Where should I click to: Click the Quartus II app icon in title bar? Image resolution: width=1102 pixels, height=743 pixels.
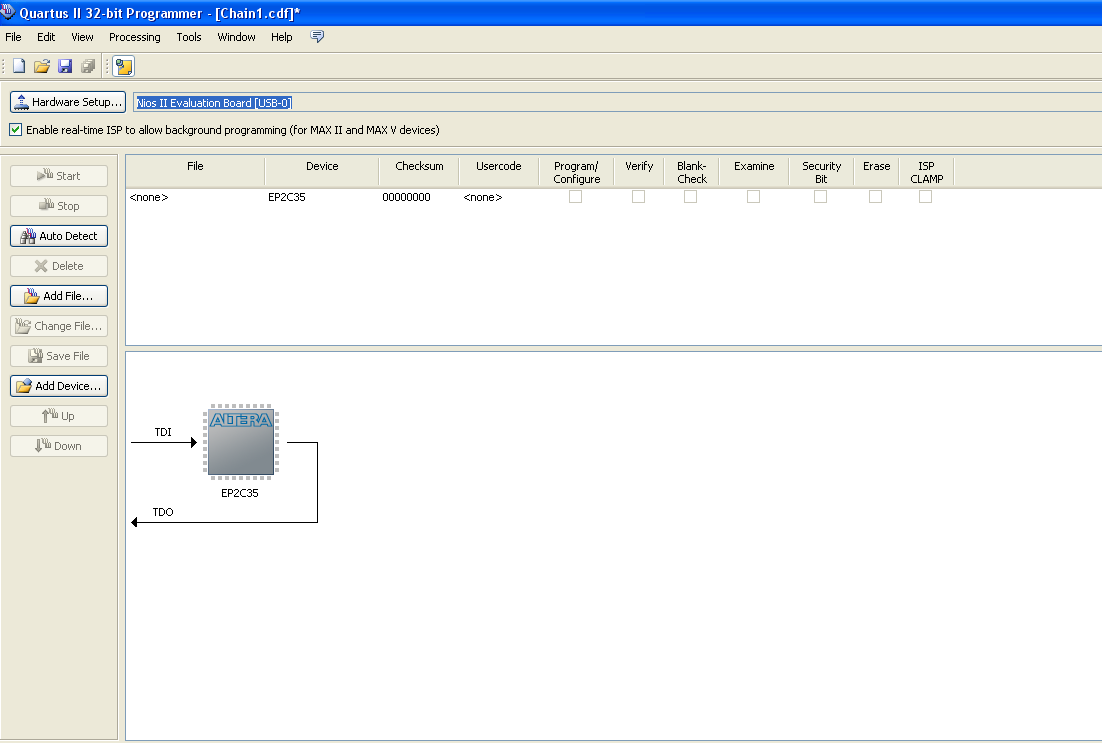[x=8, y=12]
